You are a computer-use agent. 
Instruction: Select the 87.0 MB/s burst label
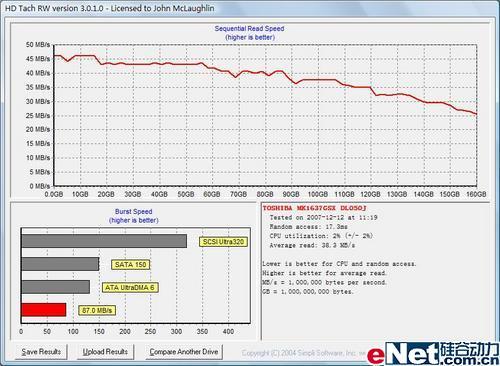(97, 310)
